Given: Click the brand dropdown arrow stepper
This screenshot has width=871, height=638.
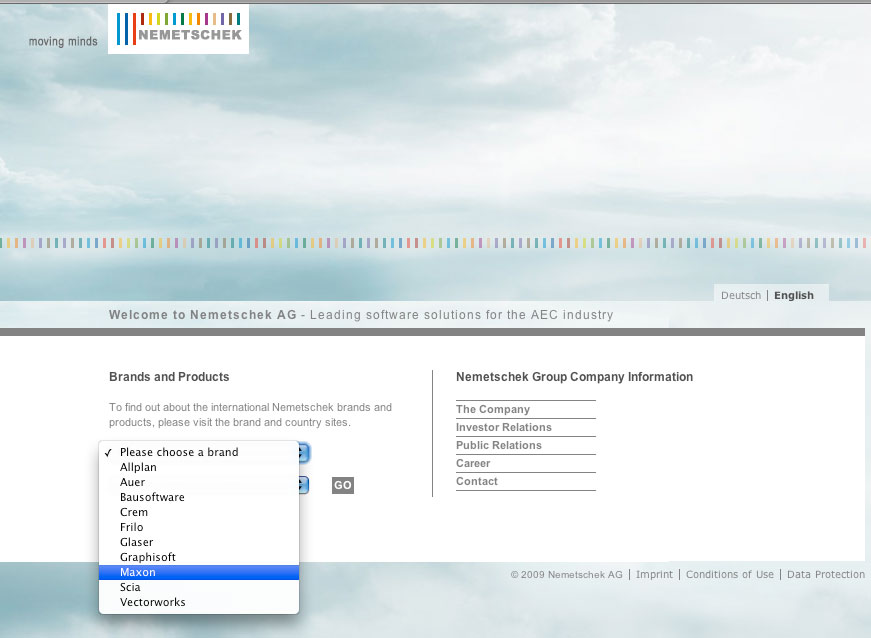Looking at the screenshot, I should pos(303,453).
